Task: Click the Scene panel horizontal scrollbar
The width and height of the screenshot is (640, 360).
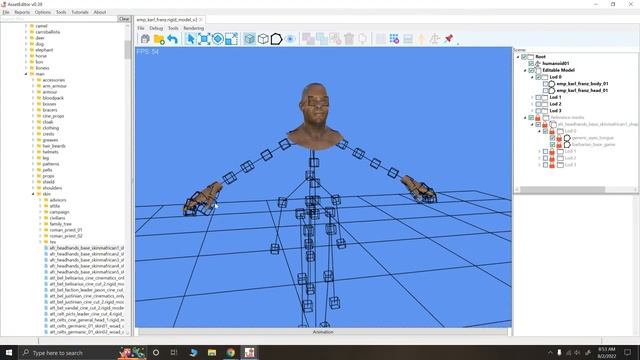Action: click(562, 189)
